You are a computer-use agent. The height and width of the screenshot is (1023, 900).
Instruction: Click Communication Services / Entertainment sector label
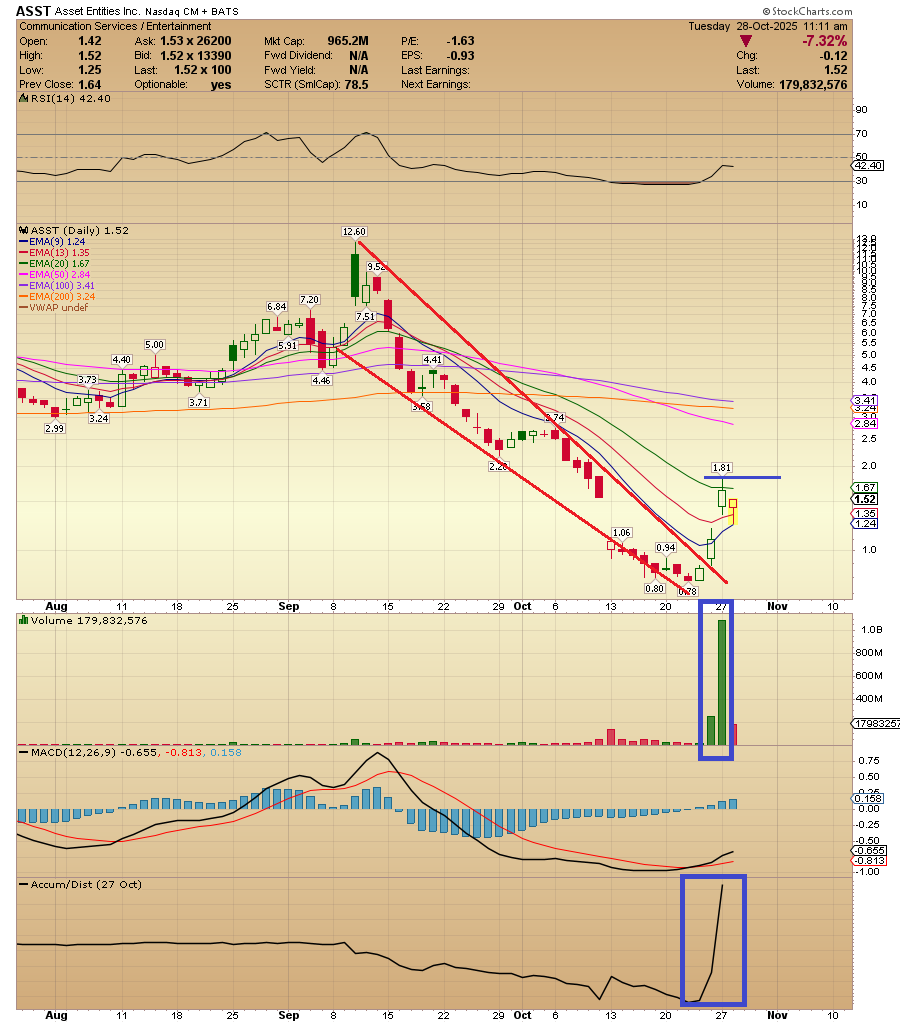tap(115, 26)
